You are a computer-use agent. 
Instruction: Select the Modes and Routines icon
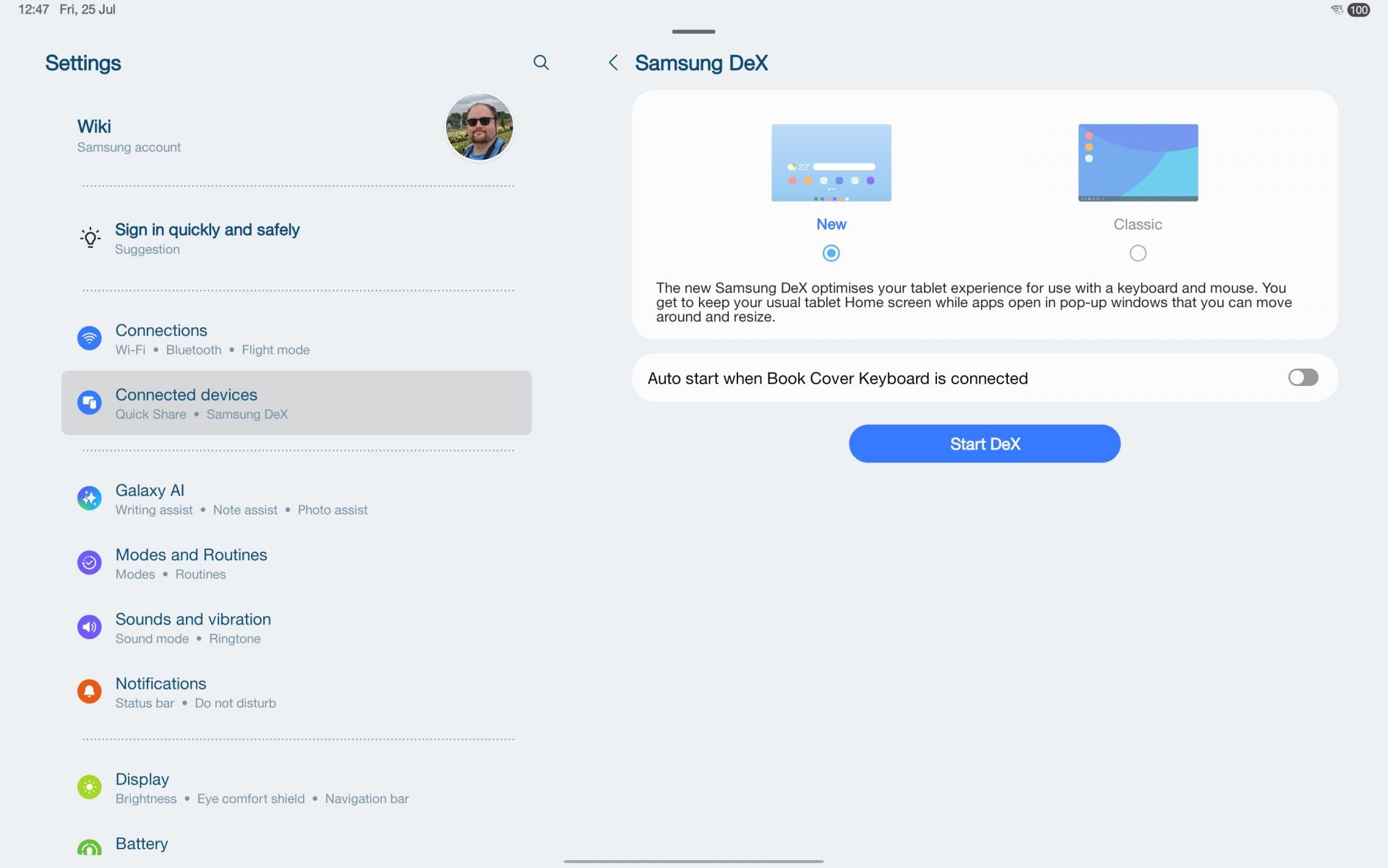[x=89, y=562]
